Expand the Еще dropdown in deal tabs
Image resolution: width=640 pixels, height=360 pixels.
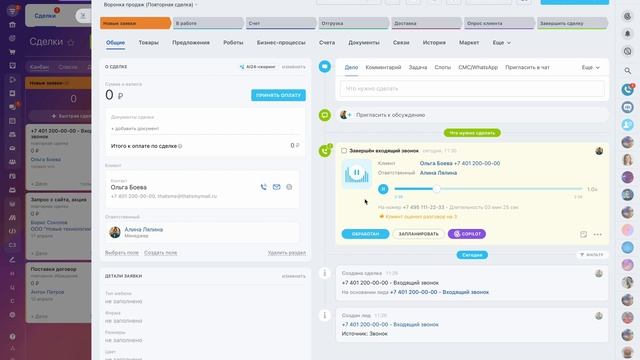click(501, 42)
